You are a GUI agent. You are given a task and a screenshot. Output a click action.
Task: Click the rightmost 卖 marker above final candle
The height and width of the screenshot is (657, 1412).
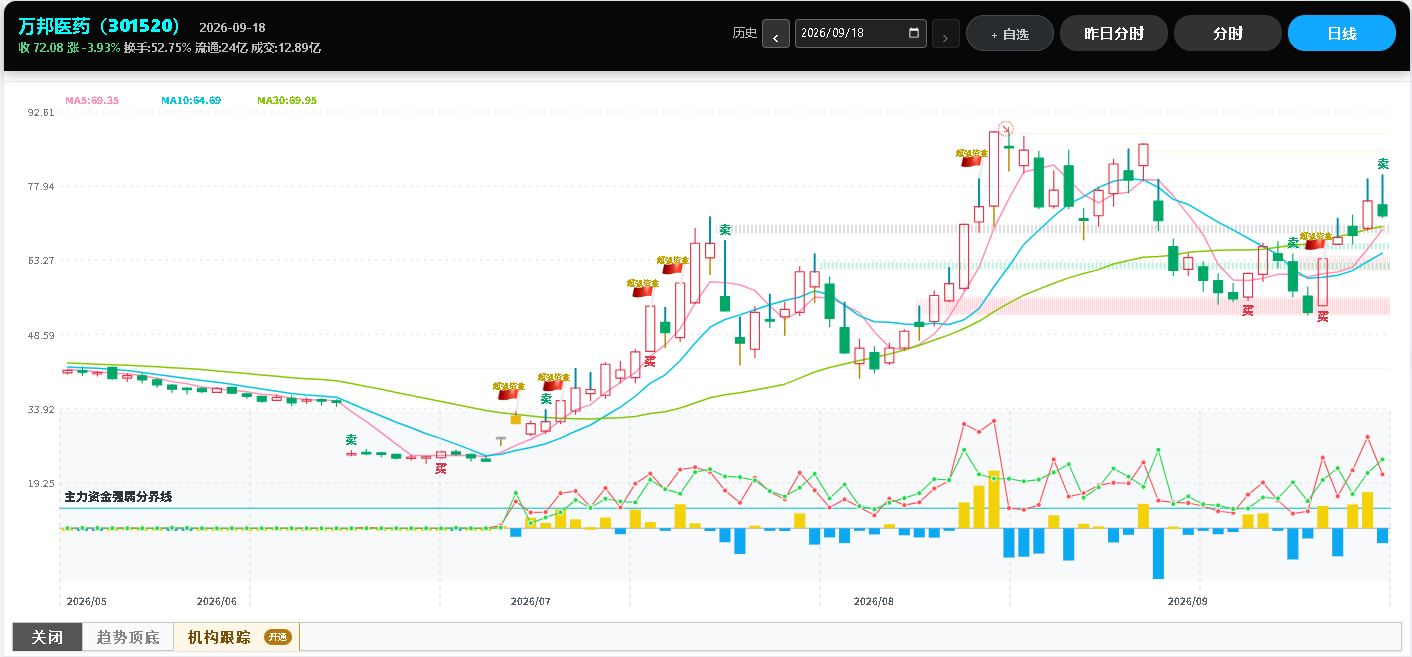pyautogui.click(x=1383, y=164)
